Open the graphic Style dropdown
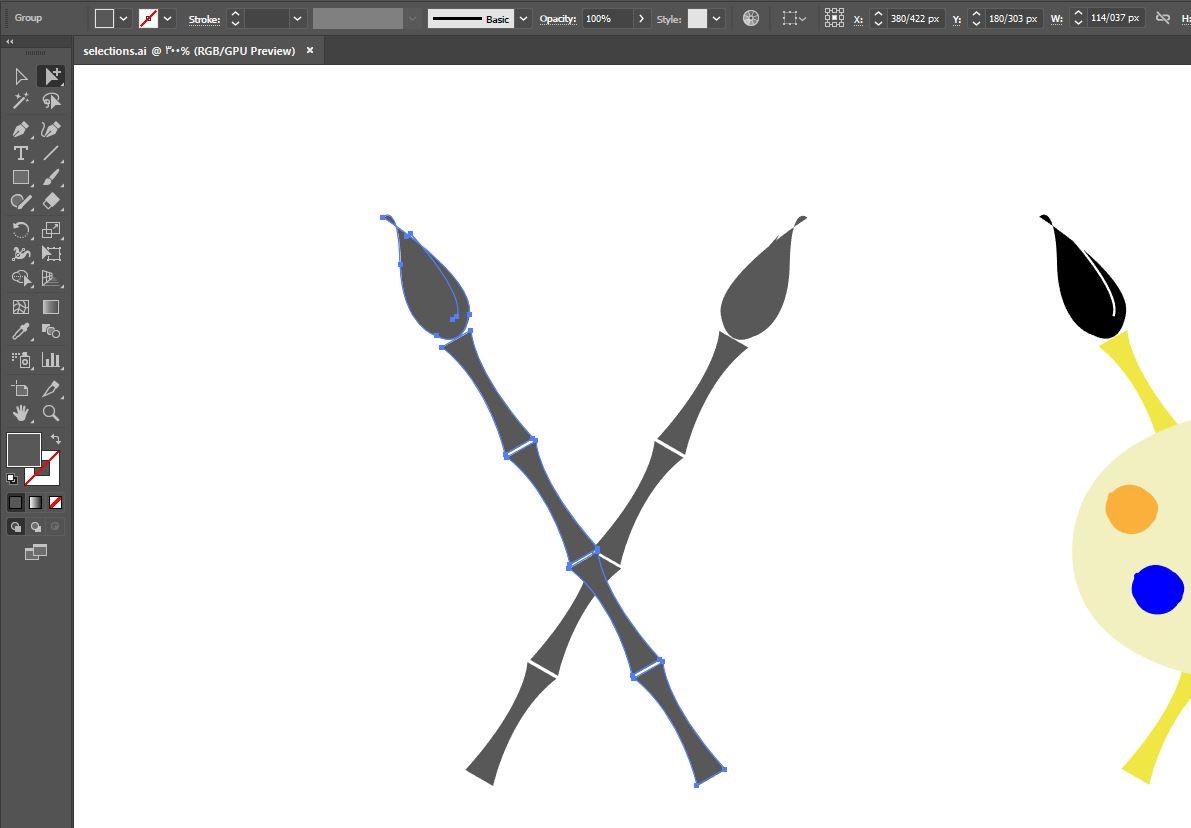This screenshot has height=828, width=1191. pos(716,18)
